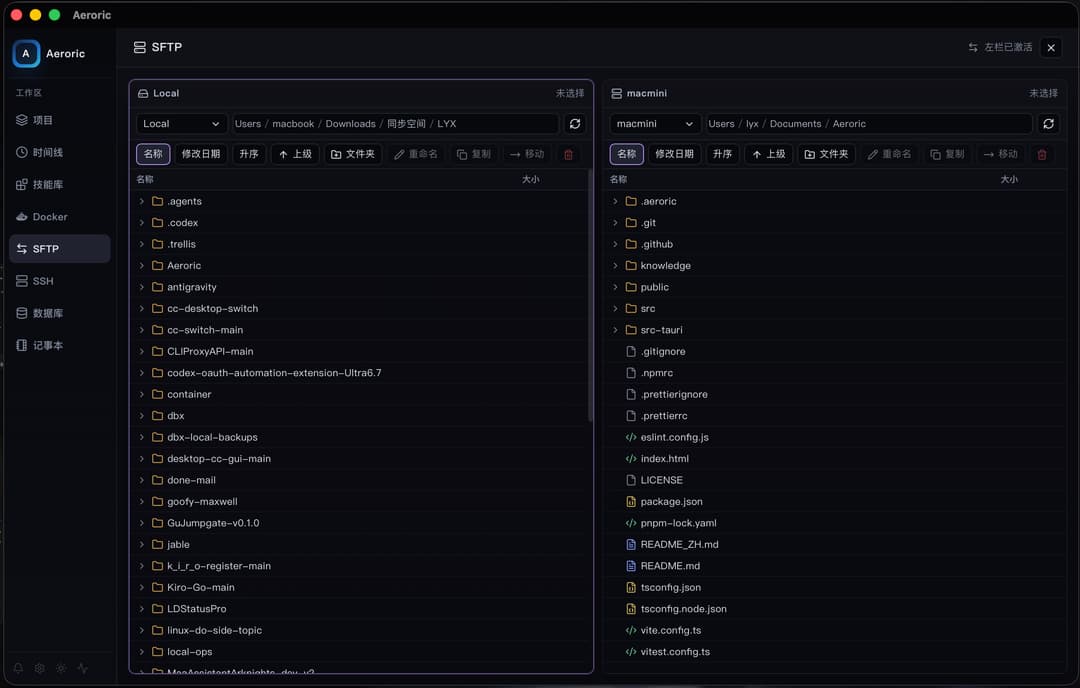The image size is (1080, 688).
Task: Click the Local pane vertical scrollbar
Action: [x=590, y=296]
